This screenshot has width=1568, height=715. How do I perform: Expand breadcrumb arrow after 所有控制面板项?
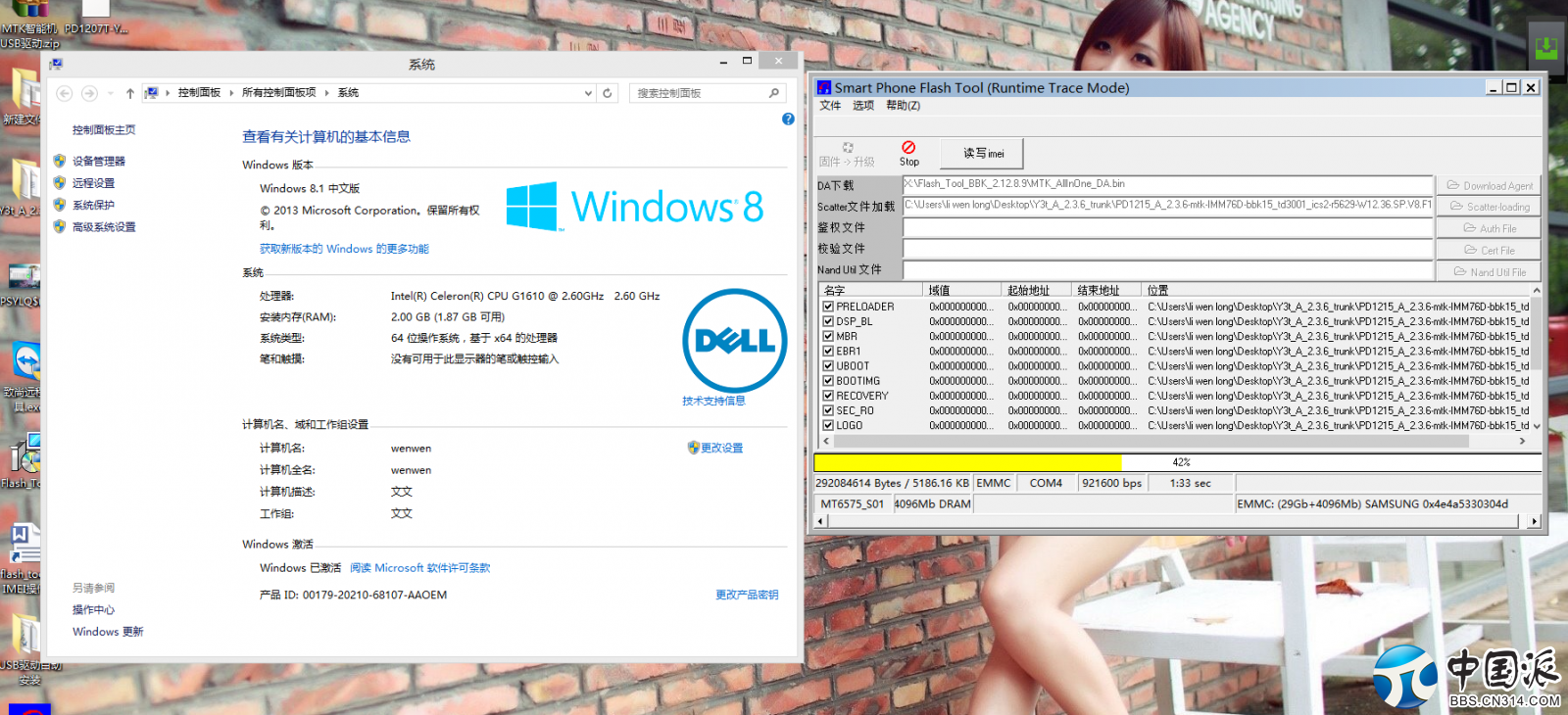pos(327,93)
